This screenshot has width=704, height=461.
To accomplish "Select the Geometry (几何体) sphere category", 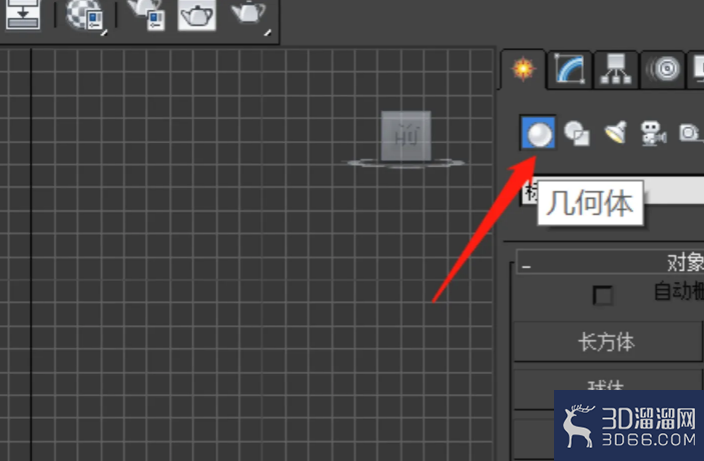I will click(538, 133).
